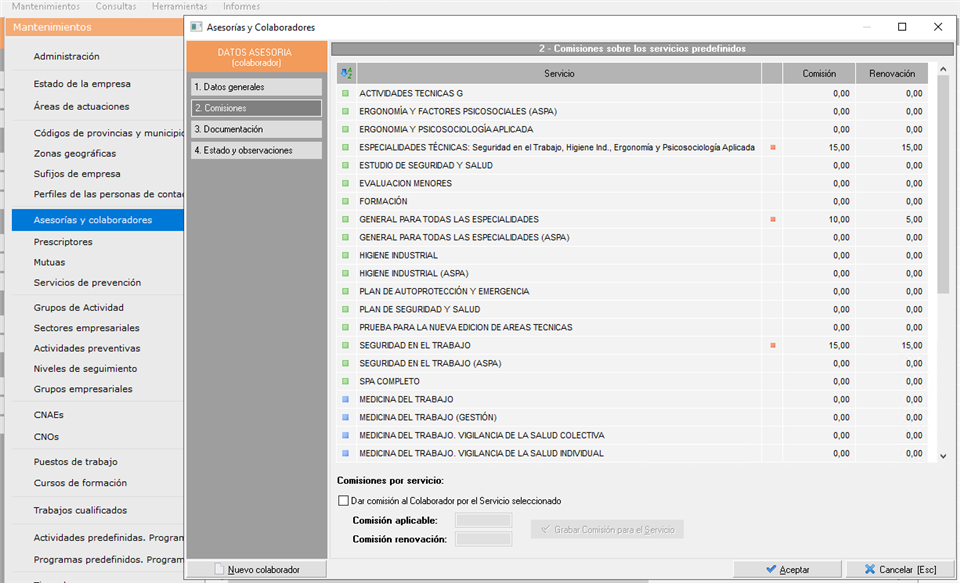
Task: Click the Cancelar [Esc] button
Action: tap(900, 570)
